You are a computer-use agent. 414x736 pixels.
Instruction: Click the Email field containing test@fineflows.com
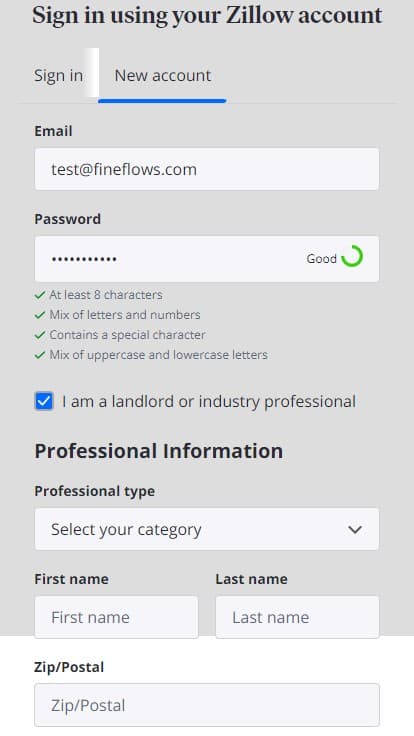[x=207, y=169]
